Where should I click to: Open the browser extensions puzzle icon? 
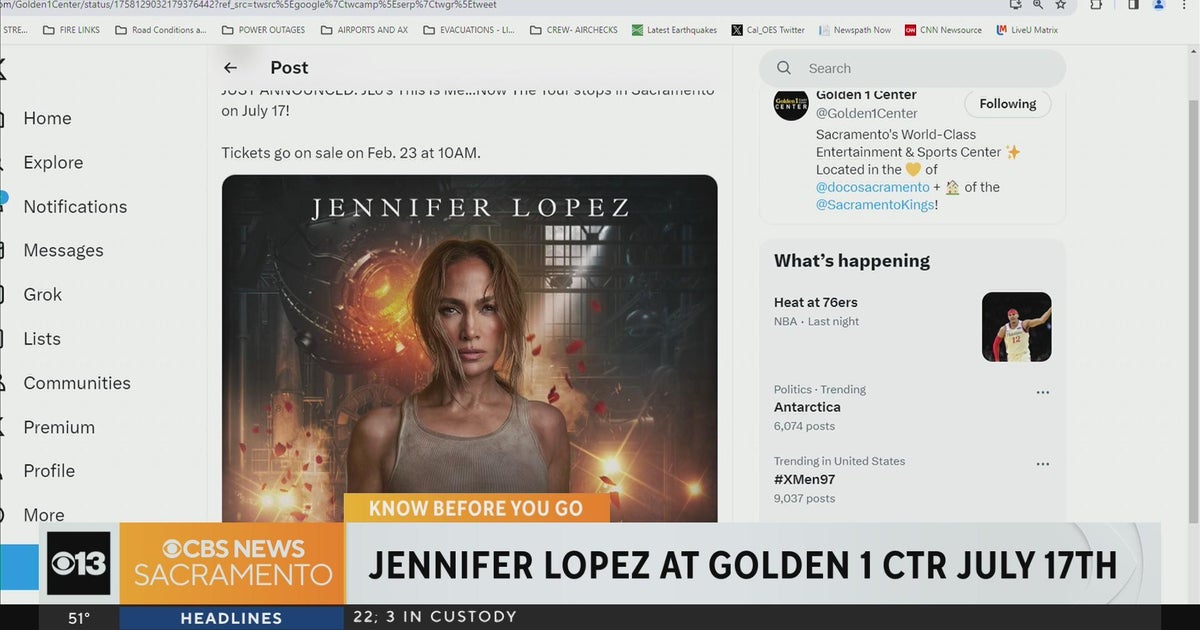click(x=1095, y=5)
